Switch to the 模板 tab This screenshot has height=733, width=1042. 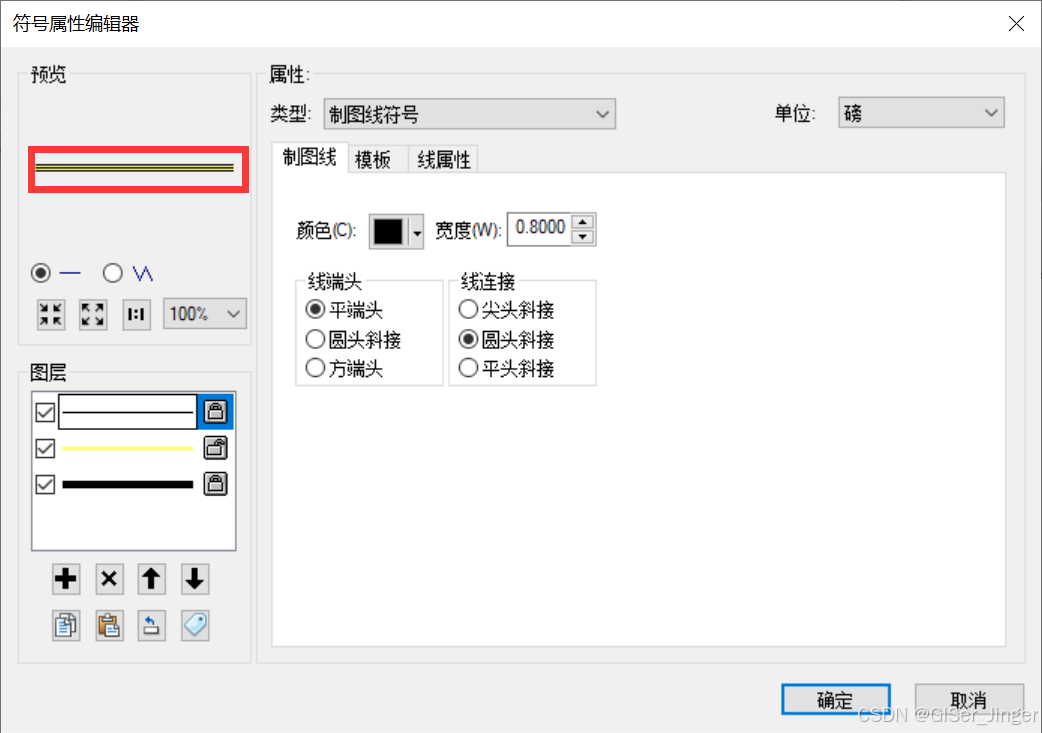point(377,159)
